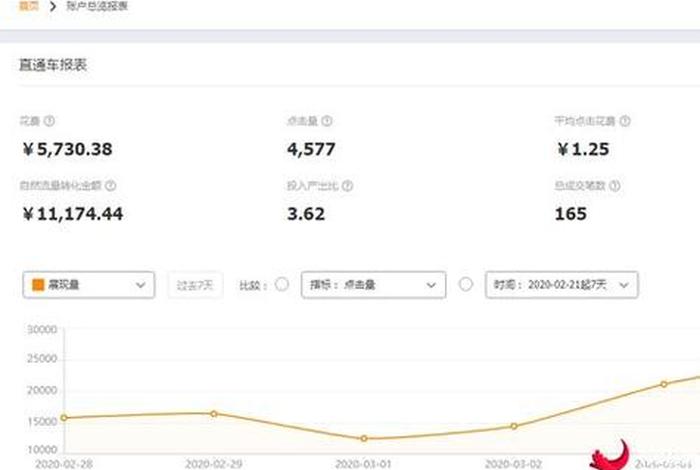Image resolution: width=700 pixels, height=470 pixels.
Task: Open the 展现量 metric dropdown
Action: click(88, 284)
